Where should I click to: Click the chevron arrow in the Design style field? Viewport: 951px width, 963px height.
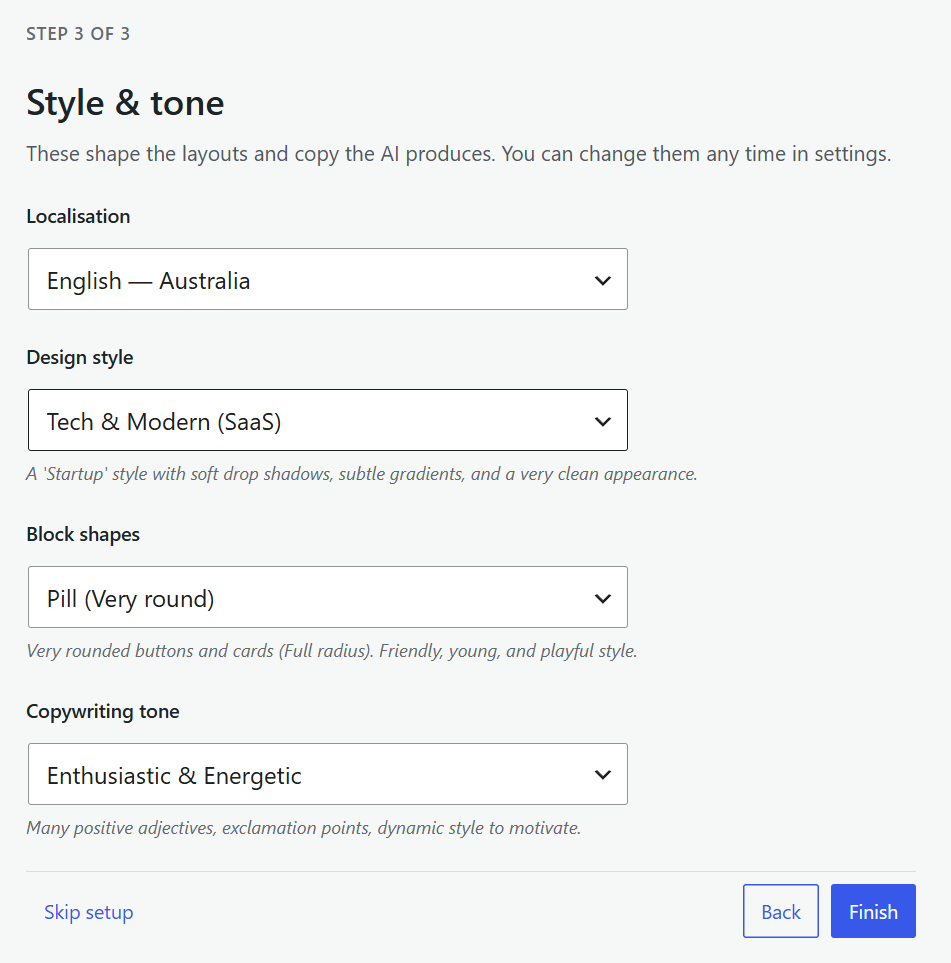pos(603,422)
